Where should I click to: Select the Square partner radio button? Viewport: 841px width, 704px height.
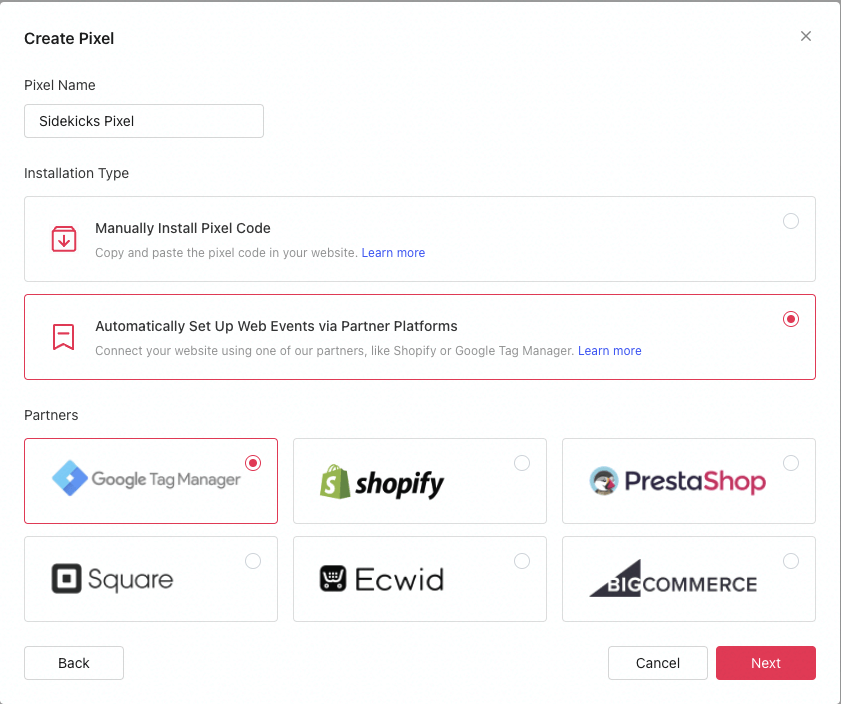[253, 561]
